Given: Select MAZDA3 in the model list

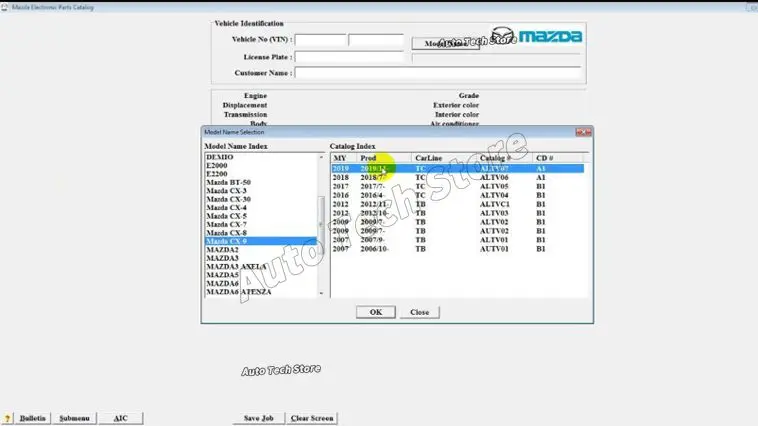Looking at the screenshot, I should point(222,258).
